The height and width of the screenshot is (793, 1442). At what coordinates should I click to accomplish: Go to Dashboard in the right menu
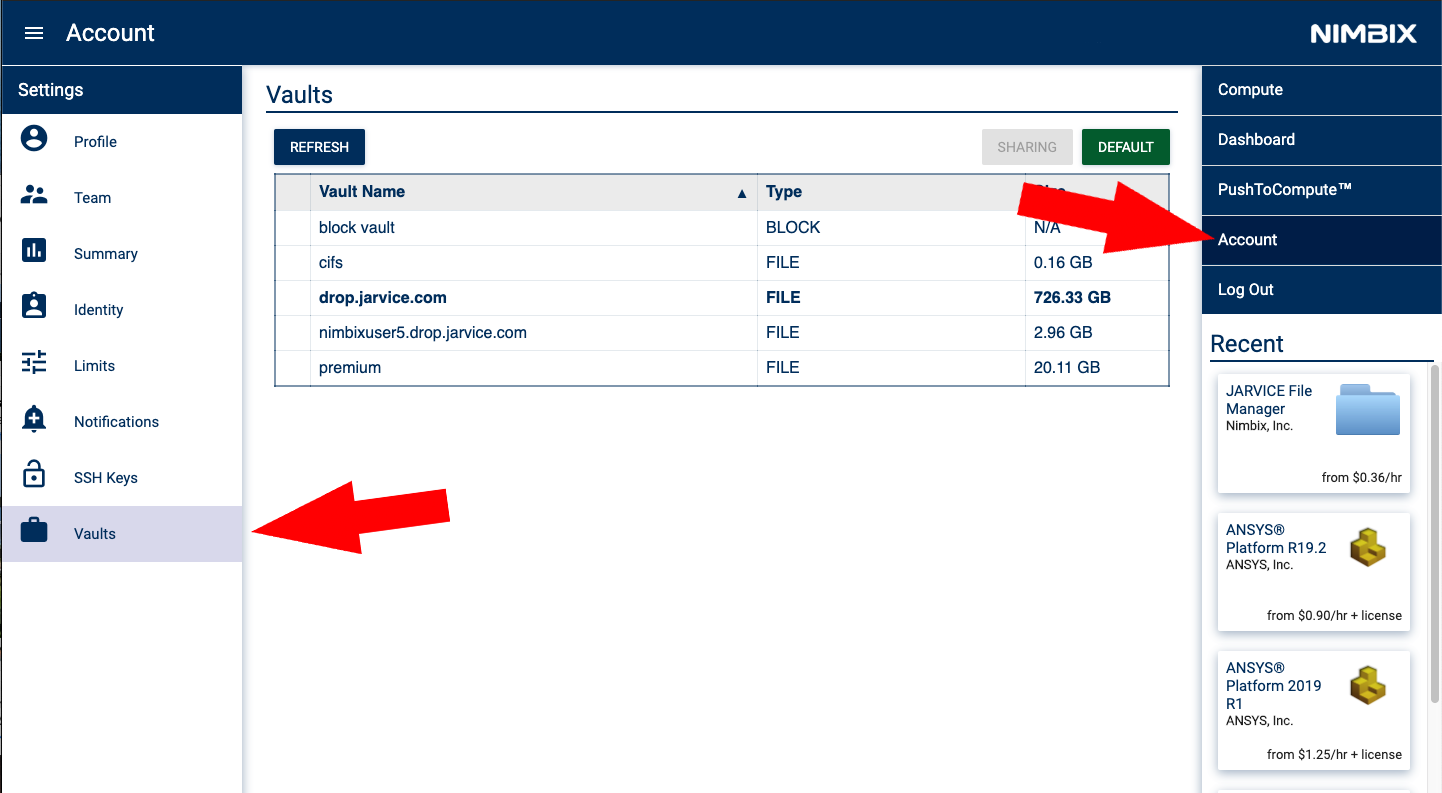(x=1321, y=139)
